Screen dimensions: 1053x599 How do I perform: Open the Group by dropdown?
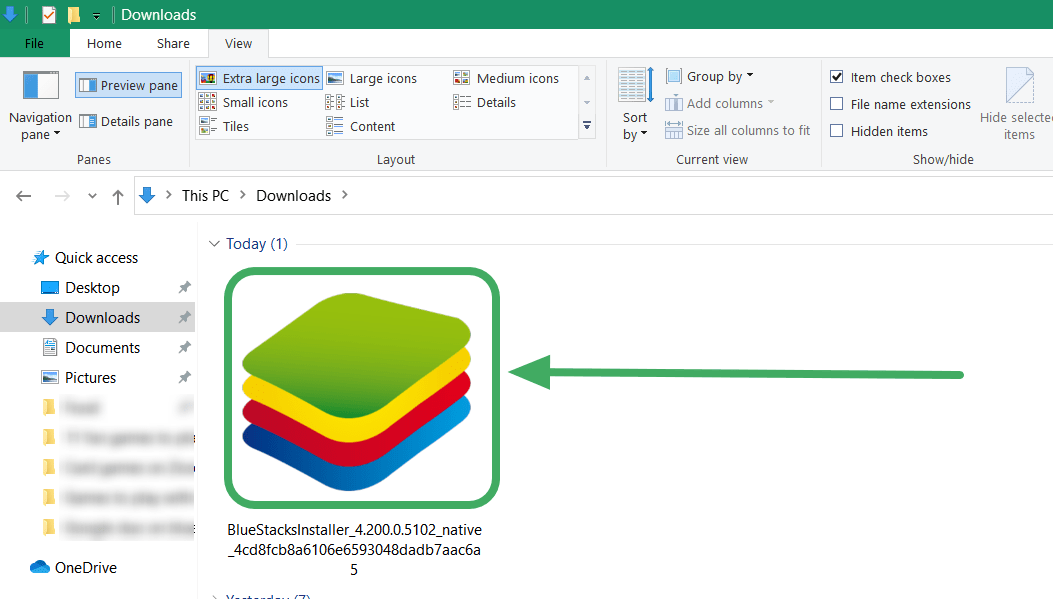[710, 77]
